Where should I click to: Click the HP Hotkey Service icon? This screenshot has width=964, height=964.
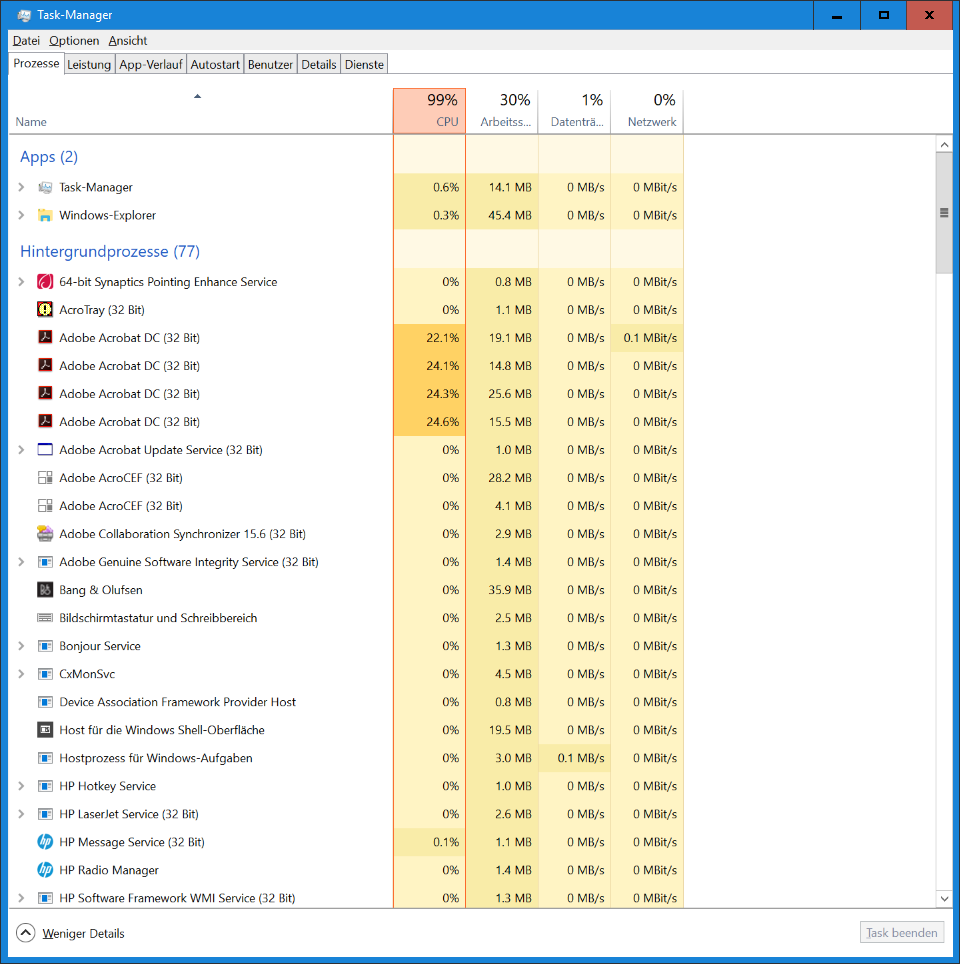tap(45, 786)
